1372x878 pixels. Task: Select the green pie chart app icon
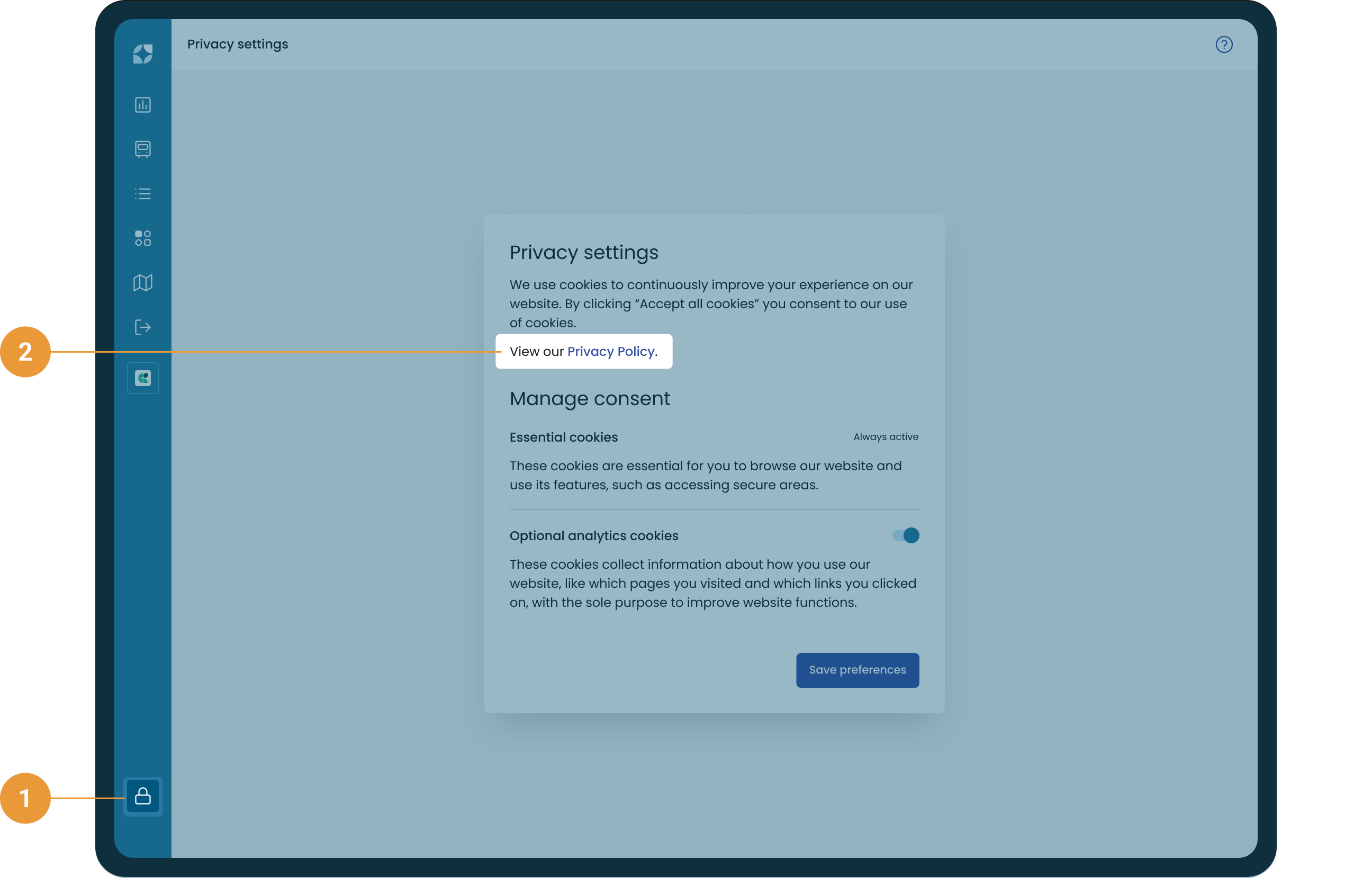tap(142, 378)
